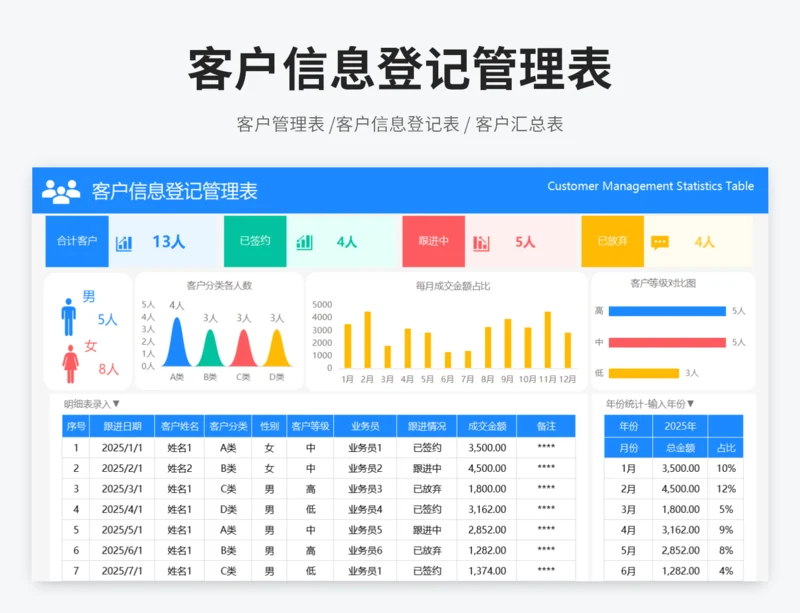Viewport: 800px width, 613px height.
Task: Click the 总金额 header cell
Action: click(x=680, y=448)
